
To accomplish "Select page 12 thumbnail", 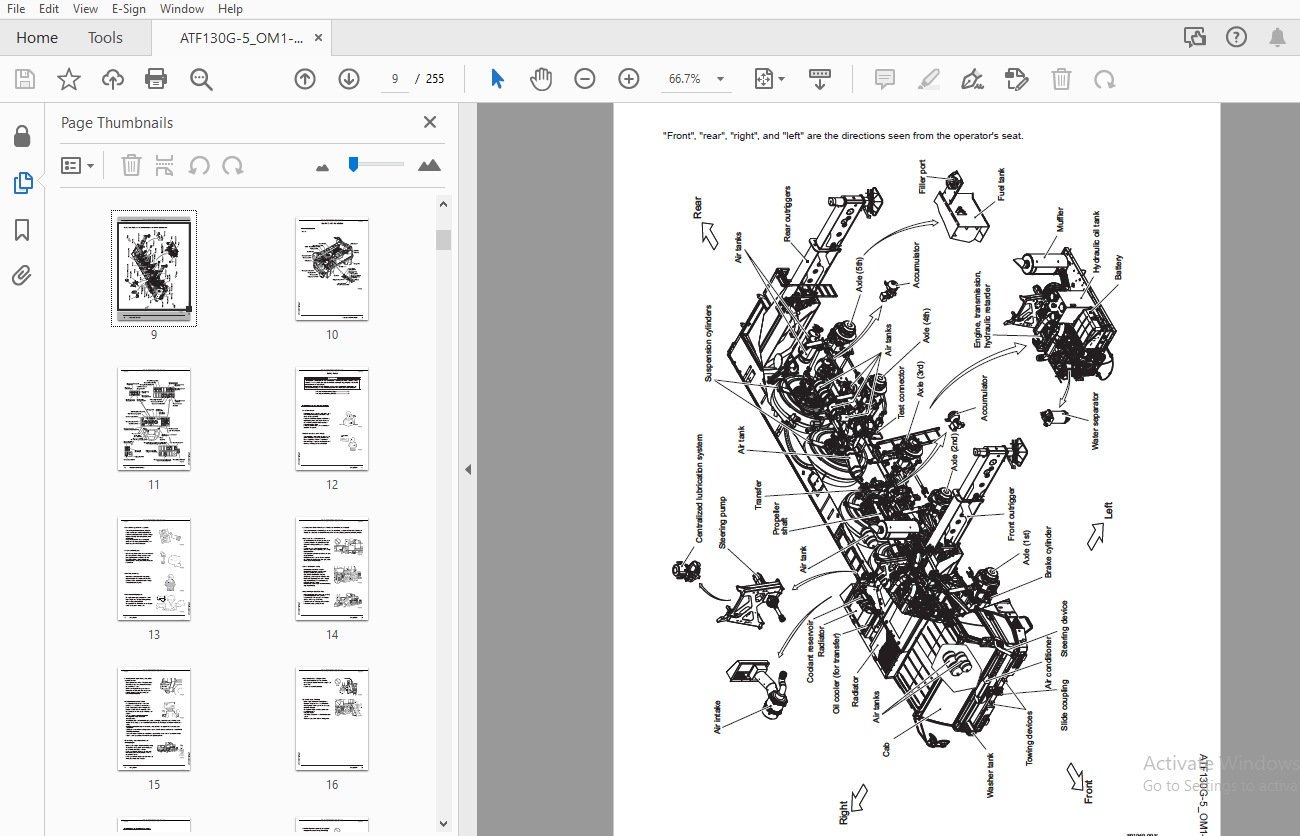I will [x=332, y=419].
